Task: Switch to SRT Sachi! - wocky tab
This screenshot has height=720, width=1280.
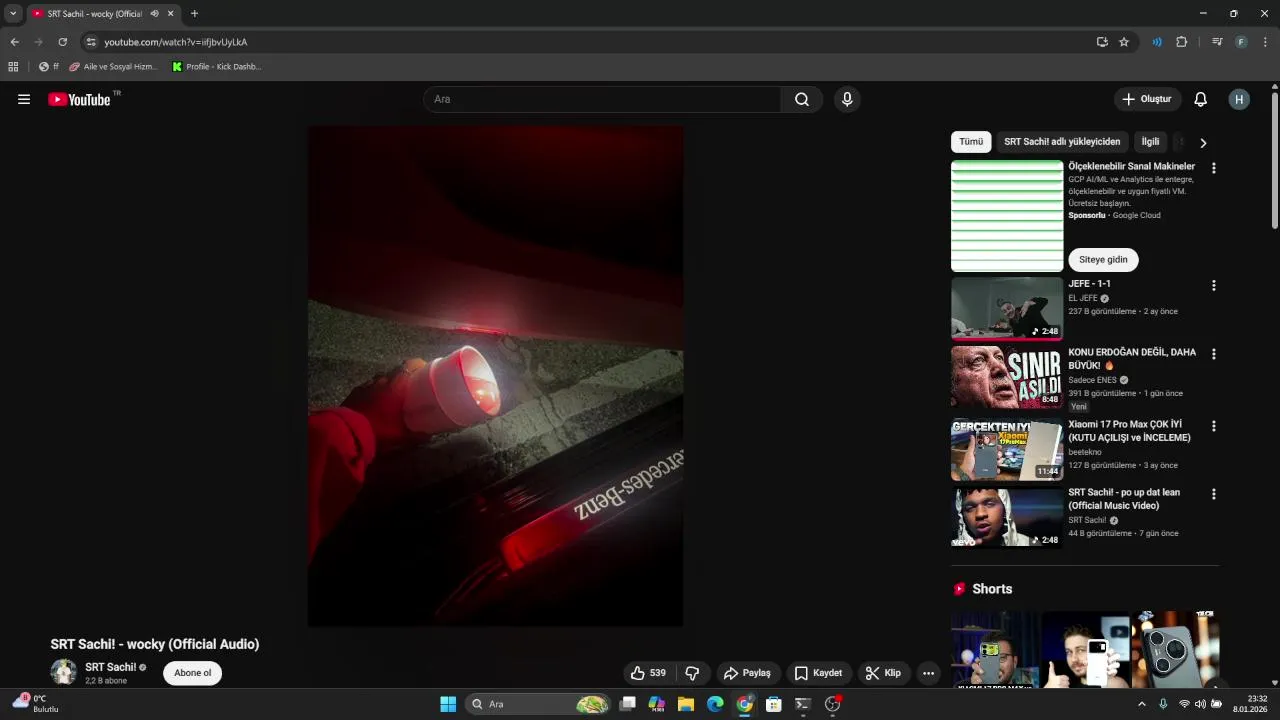Action: [95, 14]
